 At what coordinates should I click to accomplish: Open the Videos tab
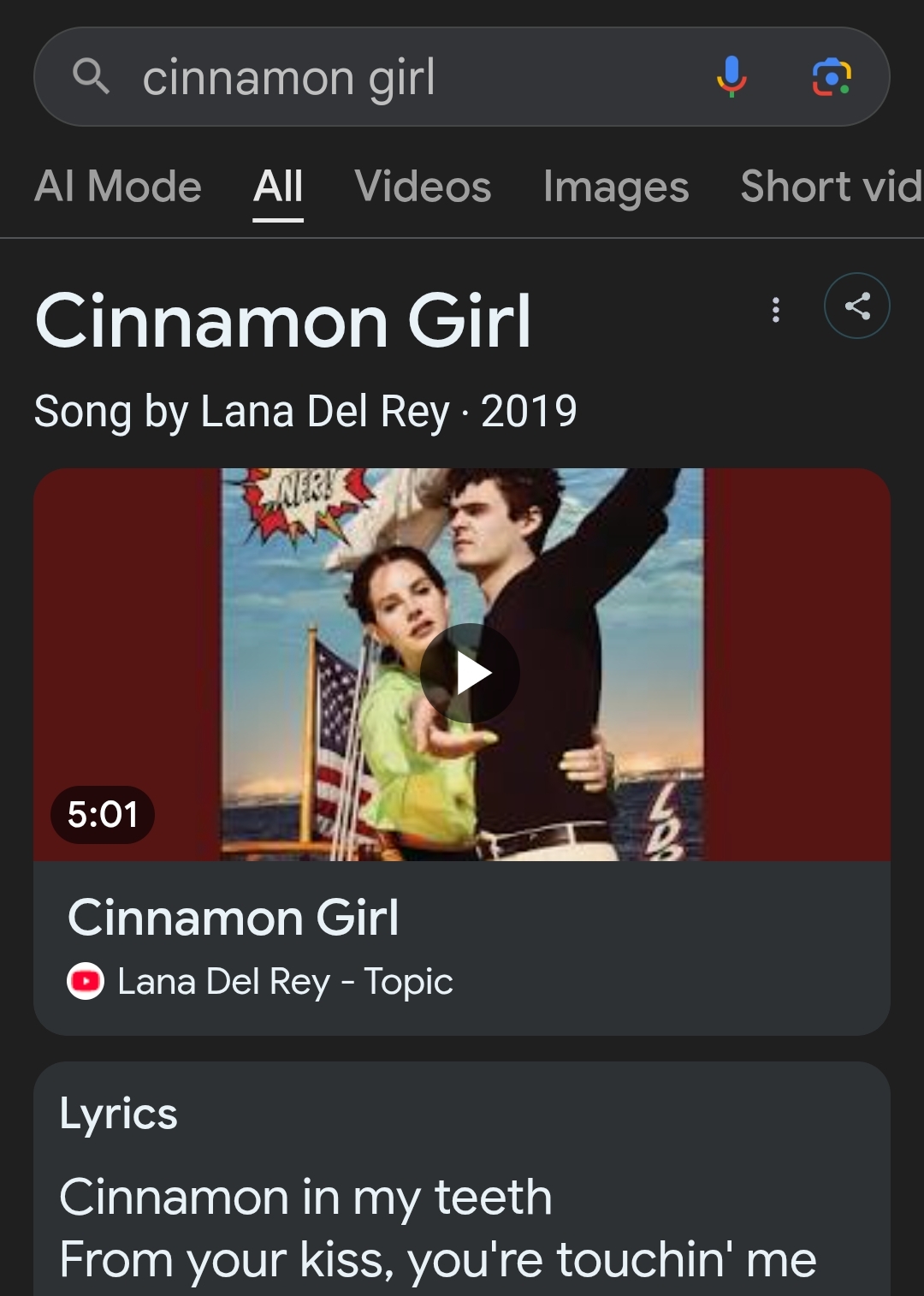[x=423, y=187]
